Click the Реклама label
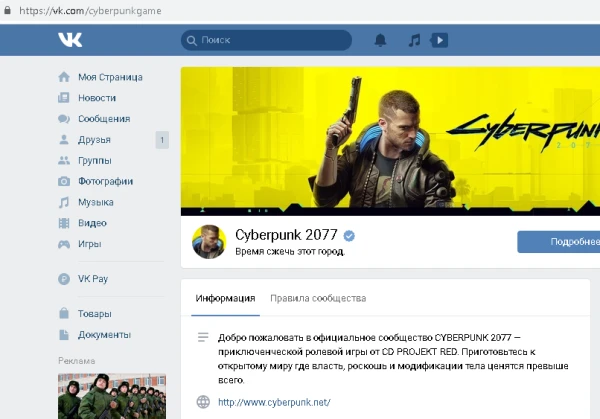 tap(77, 361)
